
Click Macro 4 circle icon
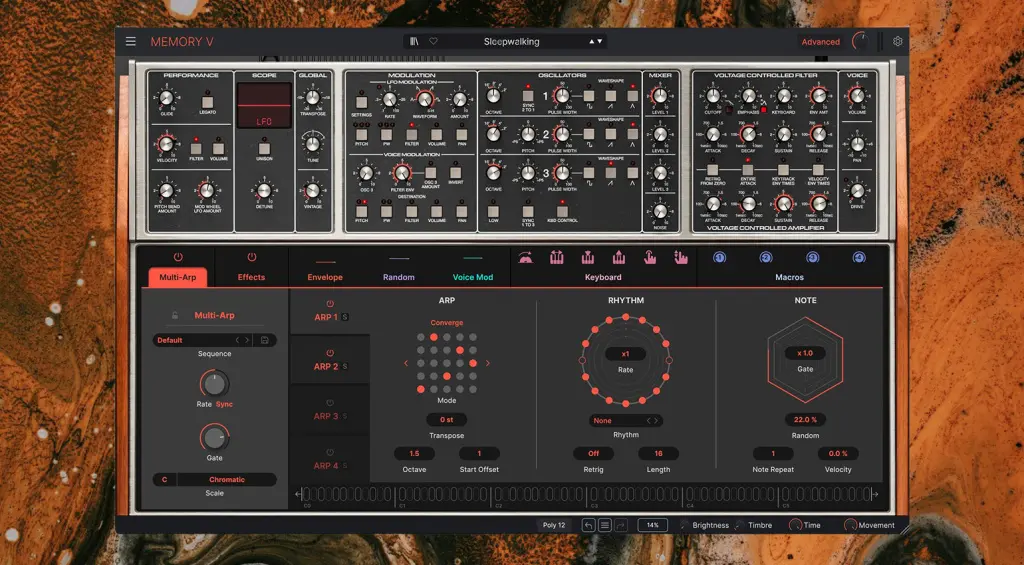click(859, 258)
